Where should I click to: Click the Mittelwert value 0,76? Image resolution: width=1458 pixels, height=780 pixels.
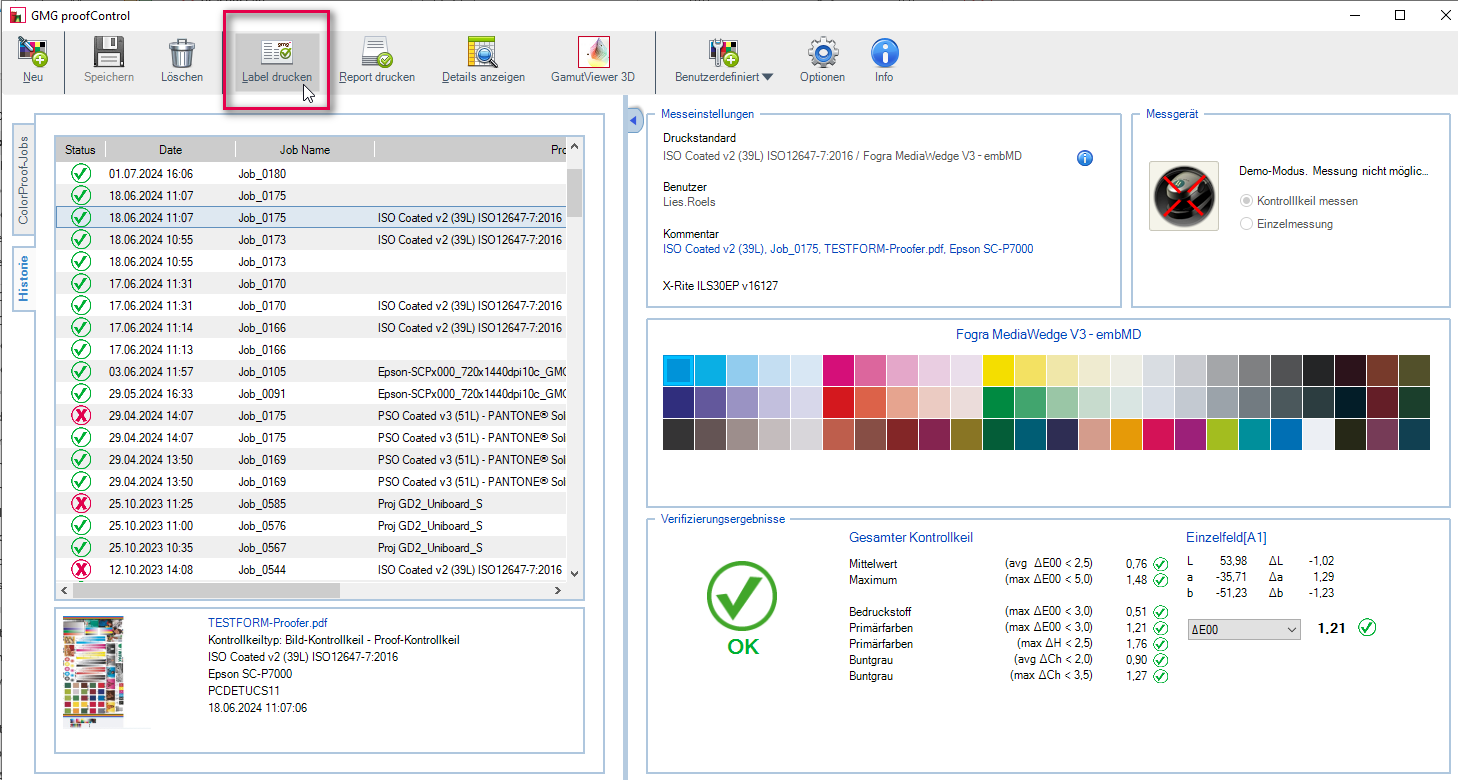click(x=1136, y=564)
